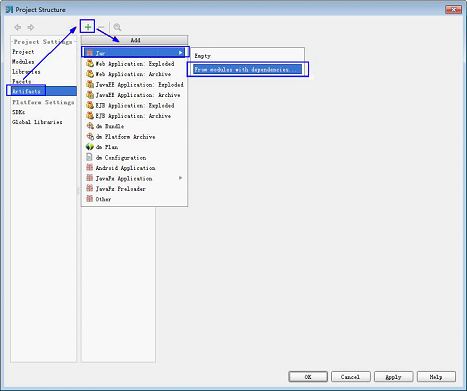The width and height of the screenshot is (467, 391).
Task: Click the dm Bundle icon
Action: pos(90,126)
